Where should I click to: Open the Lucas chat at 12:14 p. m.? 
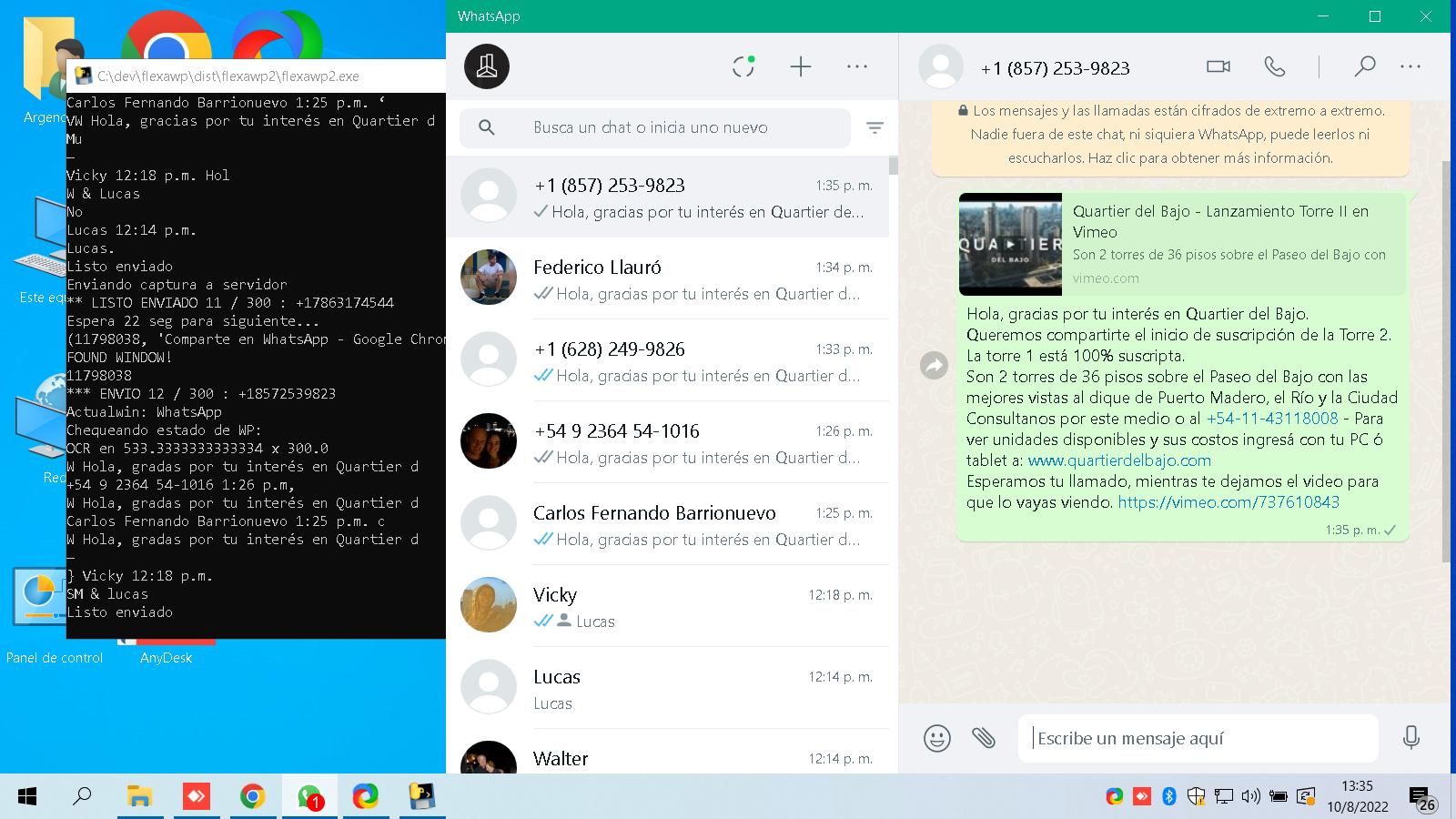tap(667, 688)
